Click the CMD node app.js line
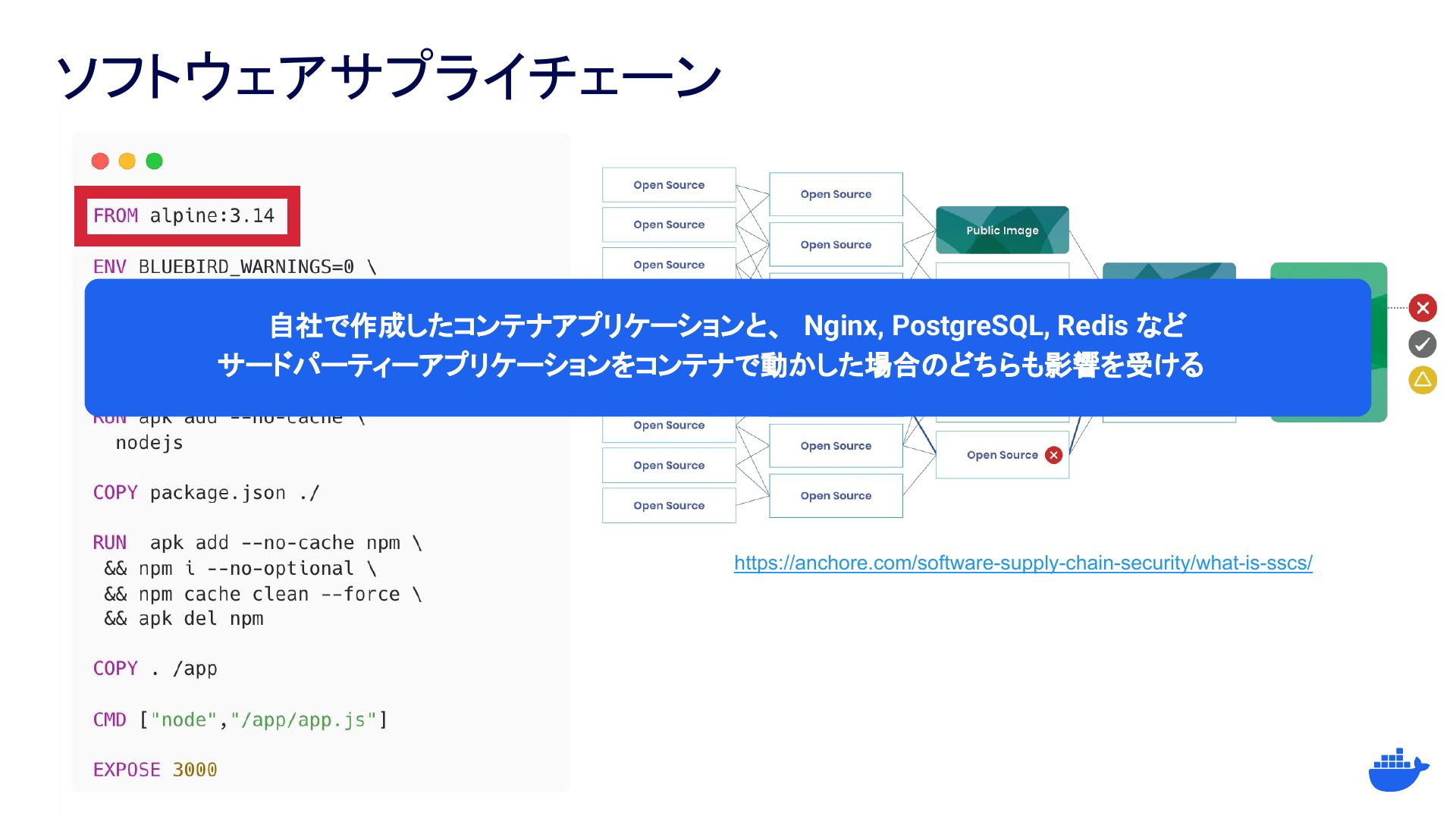This screenshot has width=1456, height=819. tap(240, 720)
